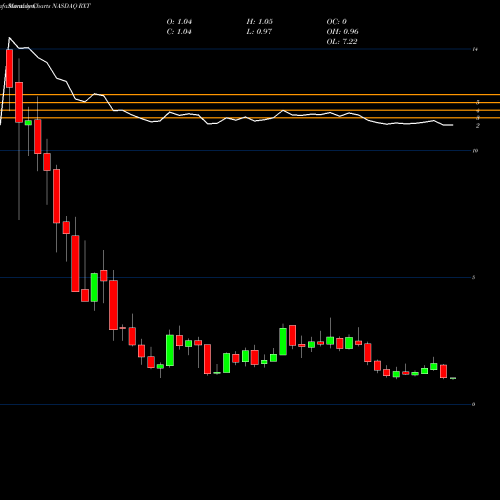Click the 'L: 0.97' low value
Image resolution: width=500 pixels, height=500 pixels.
pyautogui.click(x=259, y=32)
